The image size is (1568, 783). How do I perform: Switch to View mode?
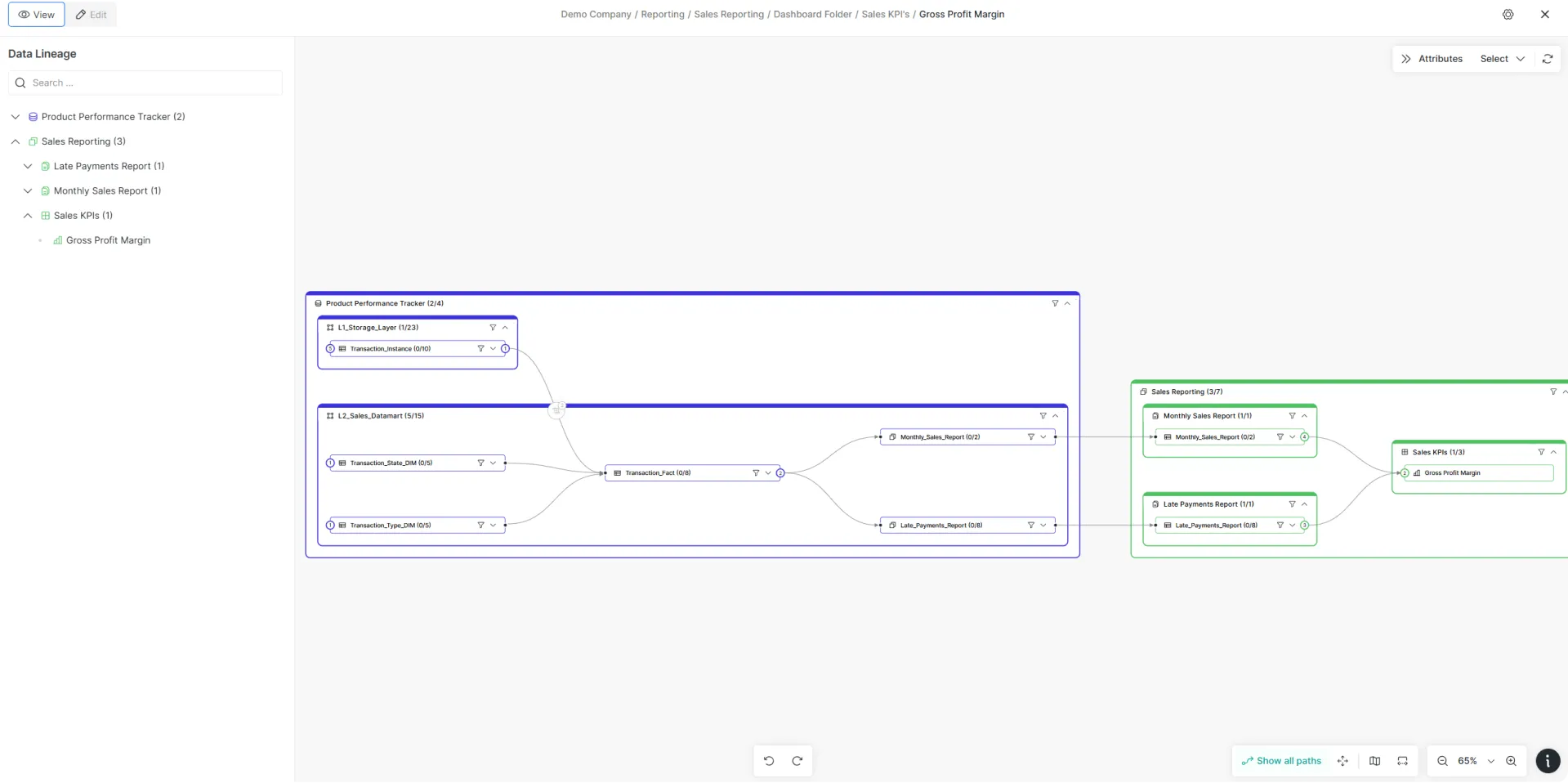coord(37,15)
